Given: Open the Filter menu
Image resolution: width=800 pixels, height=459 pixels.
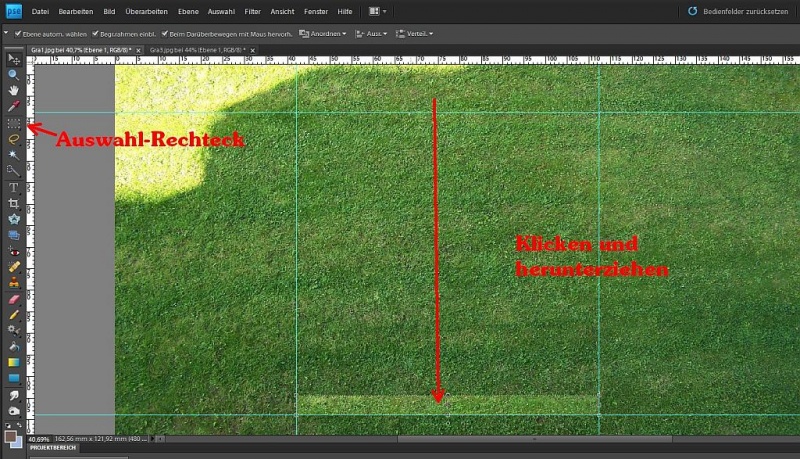Looking at the screenshot, I should coord(253,11).
